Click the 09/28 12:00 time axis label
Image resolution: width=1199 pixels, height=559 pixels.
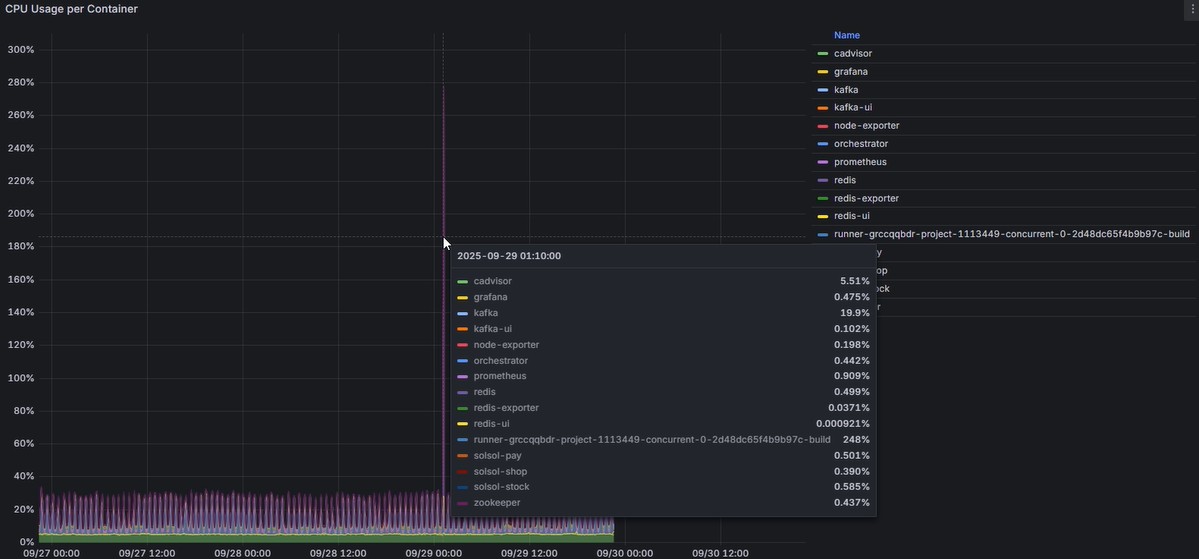(x=338, y=553)
